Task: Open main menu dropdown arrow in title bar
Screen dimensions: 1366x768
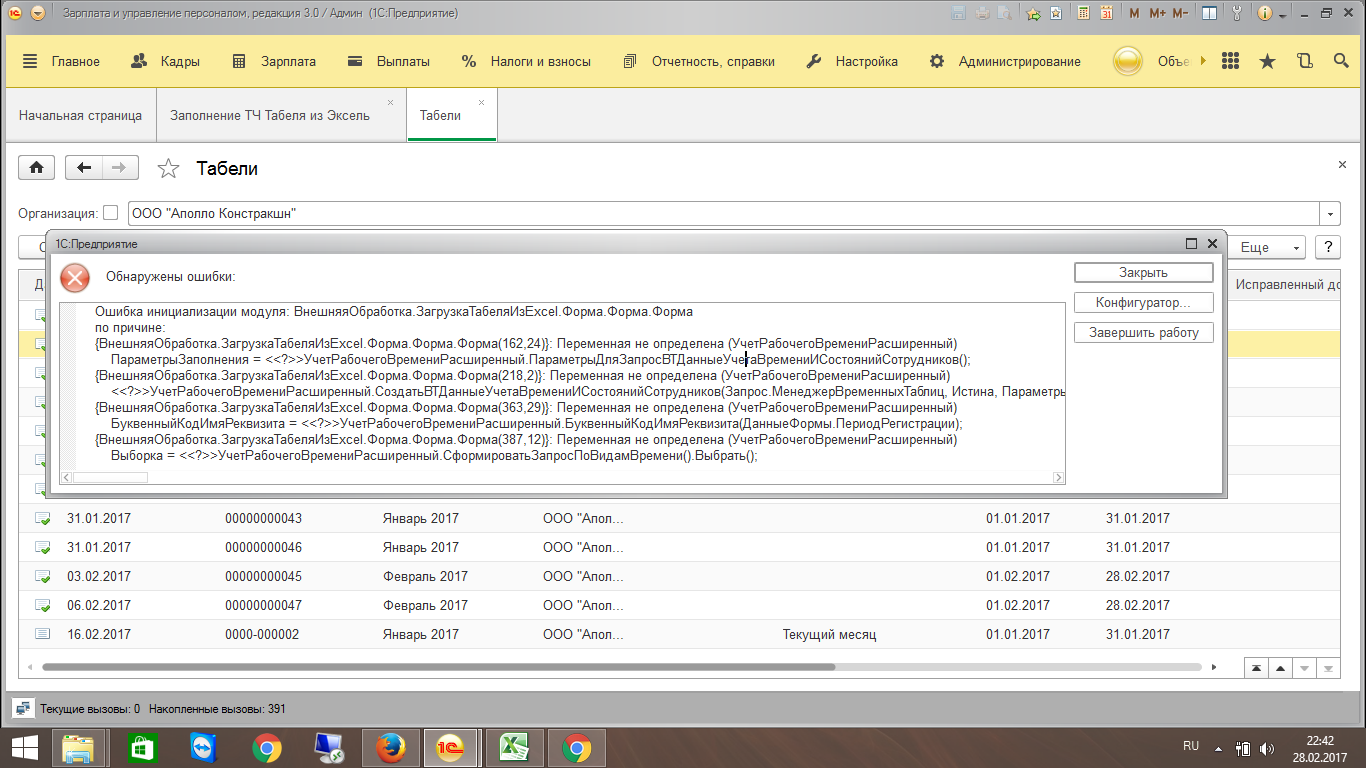Action: pos(38,14)
